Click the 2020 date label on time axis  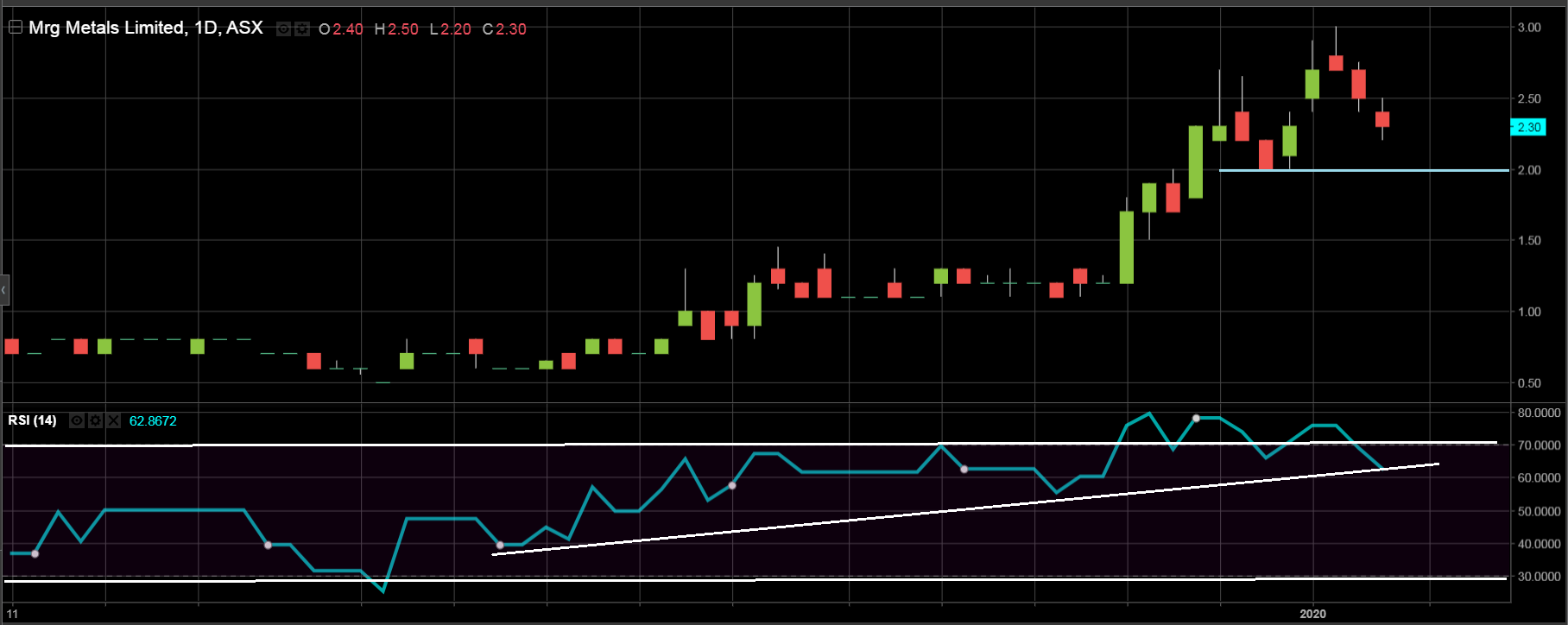(x=1312, y=614)
